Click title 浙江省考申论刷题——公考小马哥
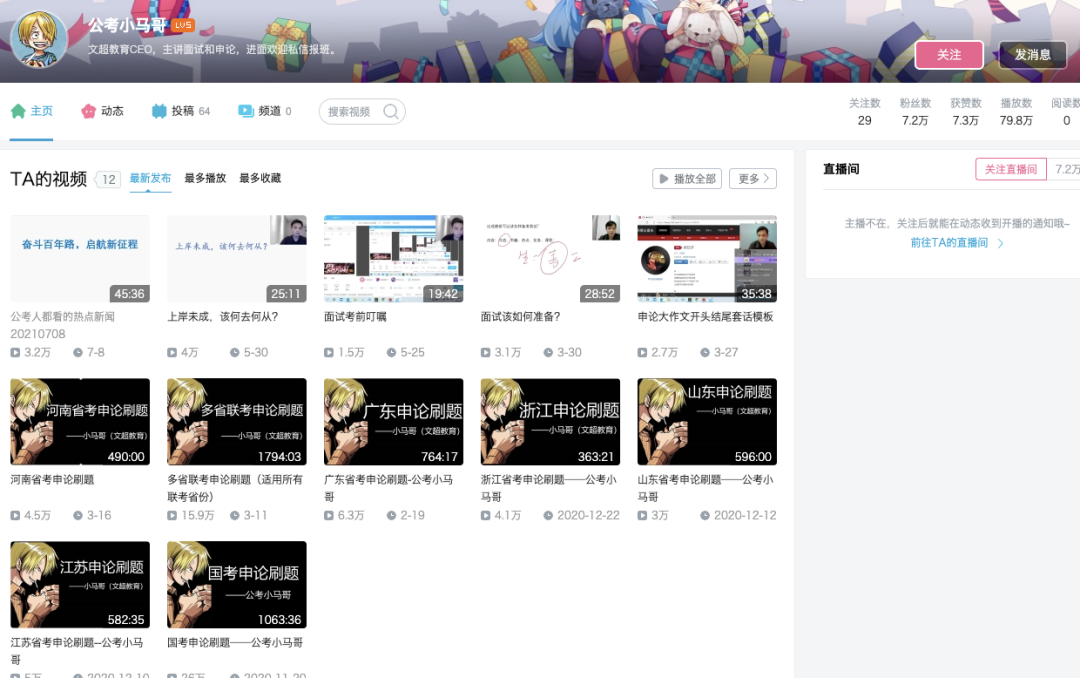 549,488
